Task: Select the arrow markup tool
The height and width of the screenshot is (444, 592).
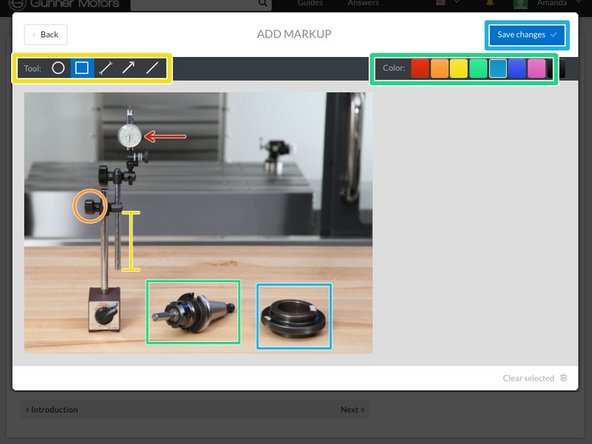Action: tap(128, 68)
